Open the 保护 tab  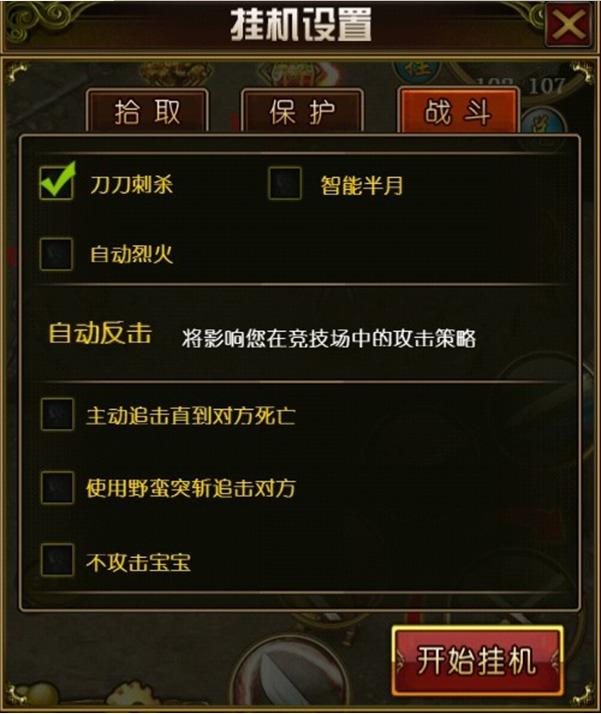pyautogui.click(x=302, y=112)
